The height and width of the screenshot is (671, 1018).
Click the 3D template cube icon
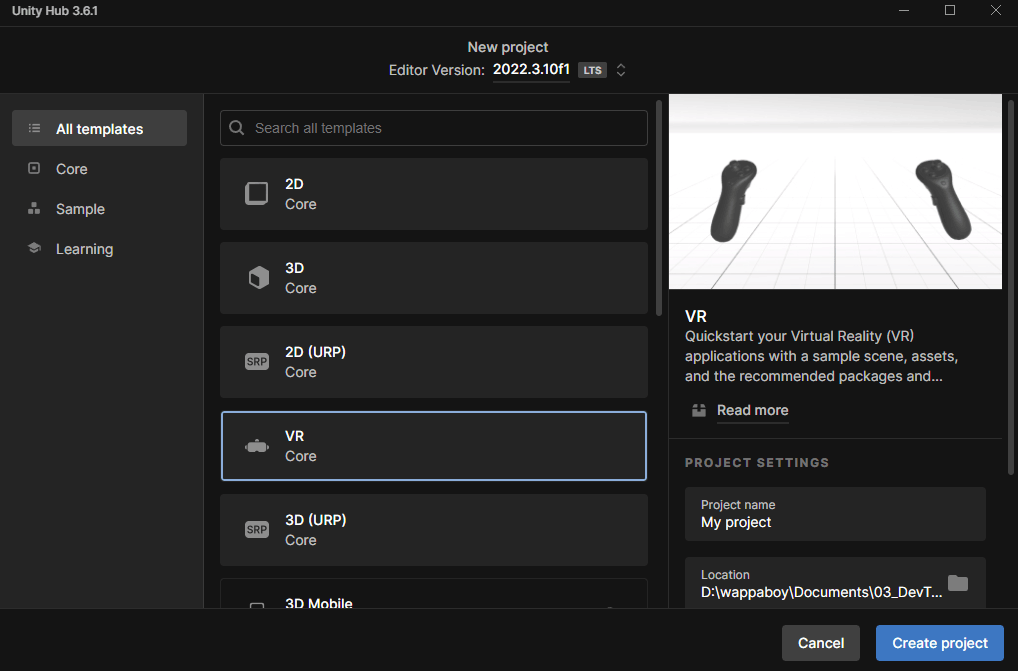point(258,278)
